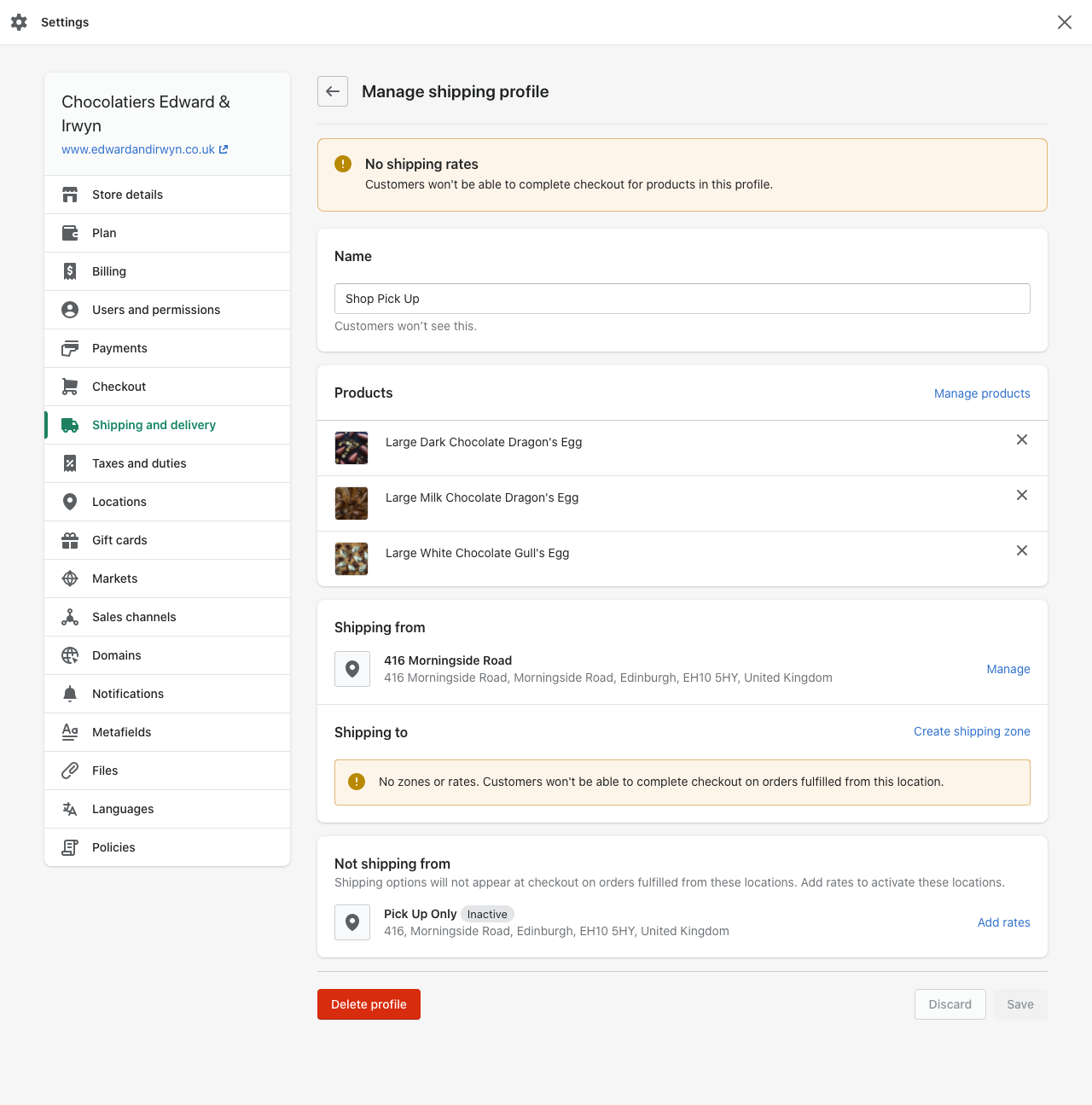
Task: Open Users and permissions settings
Action: [x=156, y=310]
